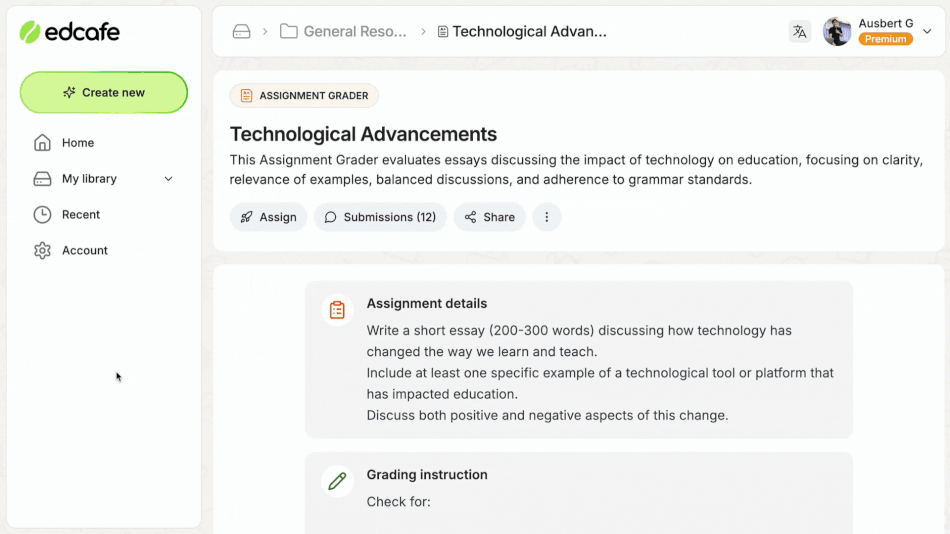Open Account settings in sidebar

84,251
